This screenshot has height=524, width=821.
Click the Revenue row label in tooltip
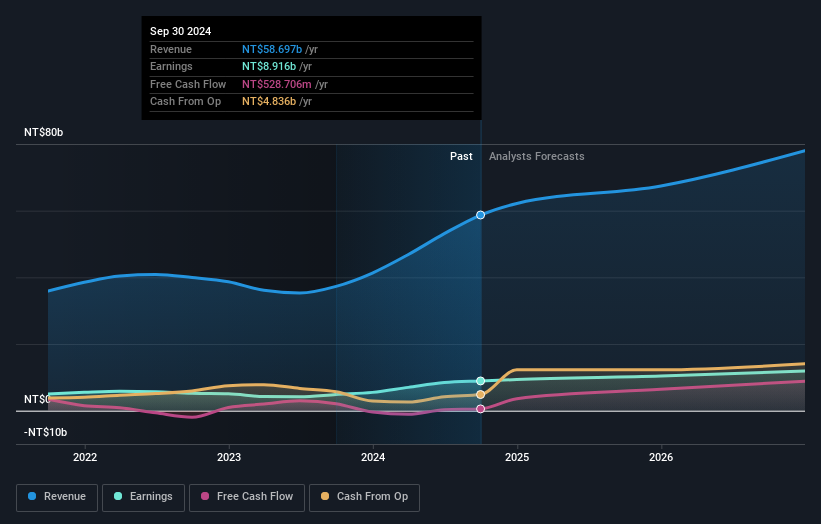pyautogui.click(x=171, y=49)
